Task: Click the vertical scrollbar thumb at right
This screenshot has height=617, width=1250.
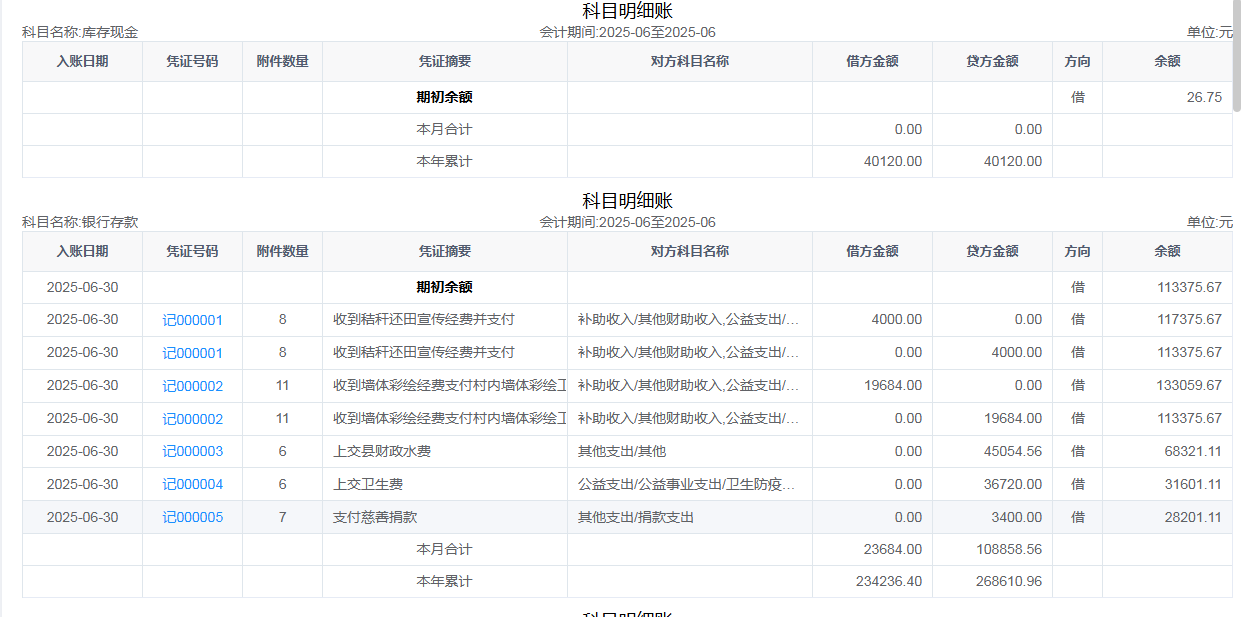Action: click(1237, 55)
